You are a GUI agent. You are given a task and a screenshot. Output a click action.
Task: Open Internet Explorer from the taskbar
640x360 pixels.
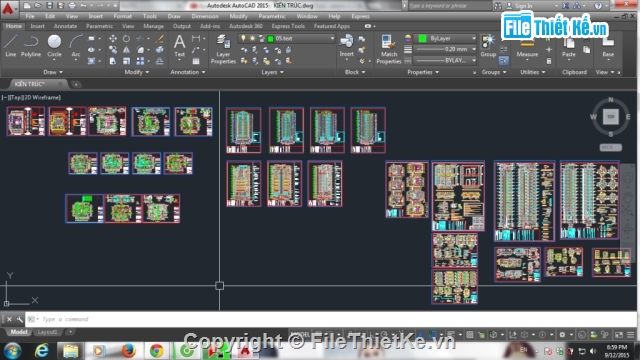41,351
